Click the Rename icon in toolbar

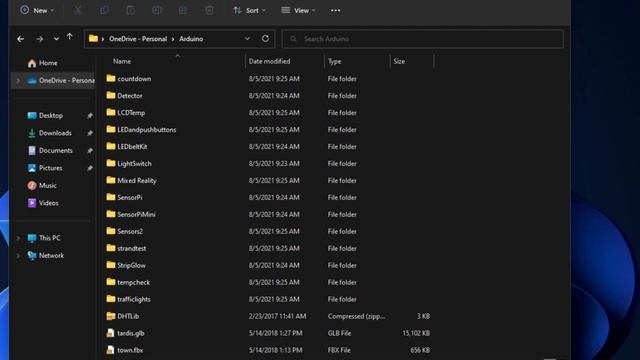[x=157, y=10]
